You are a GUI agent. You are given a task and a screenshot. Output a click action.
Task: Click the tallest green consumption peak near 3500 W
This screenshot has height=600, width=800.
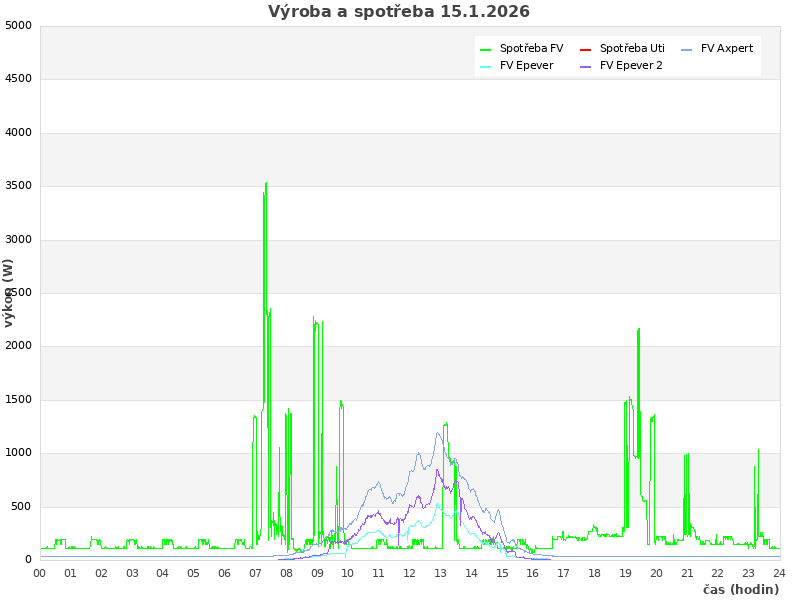coord(266,184)
